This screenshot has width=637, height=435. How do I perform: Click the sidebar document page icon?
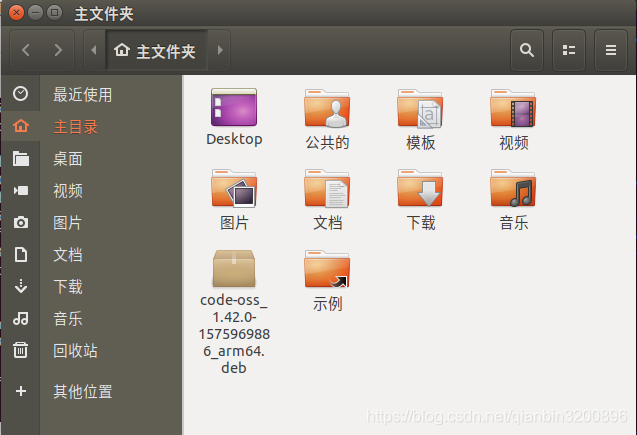[x=21, y=255]
